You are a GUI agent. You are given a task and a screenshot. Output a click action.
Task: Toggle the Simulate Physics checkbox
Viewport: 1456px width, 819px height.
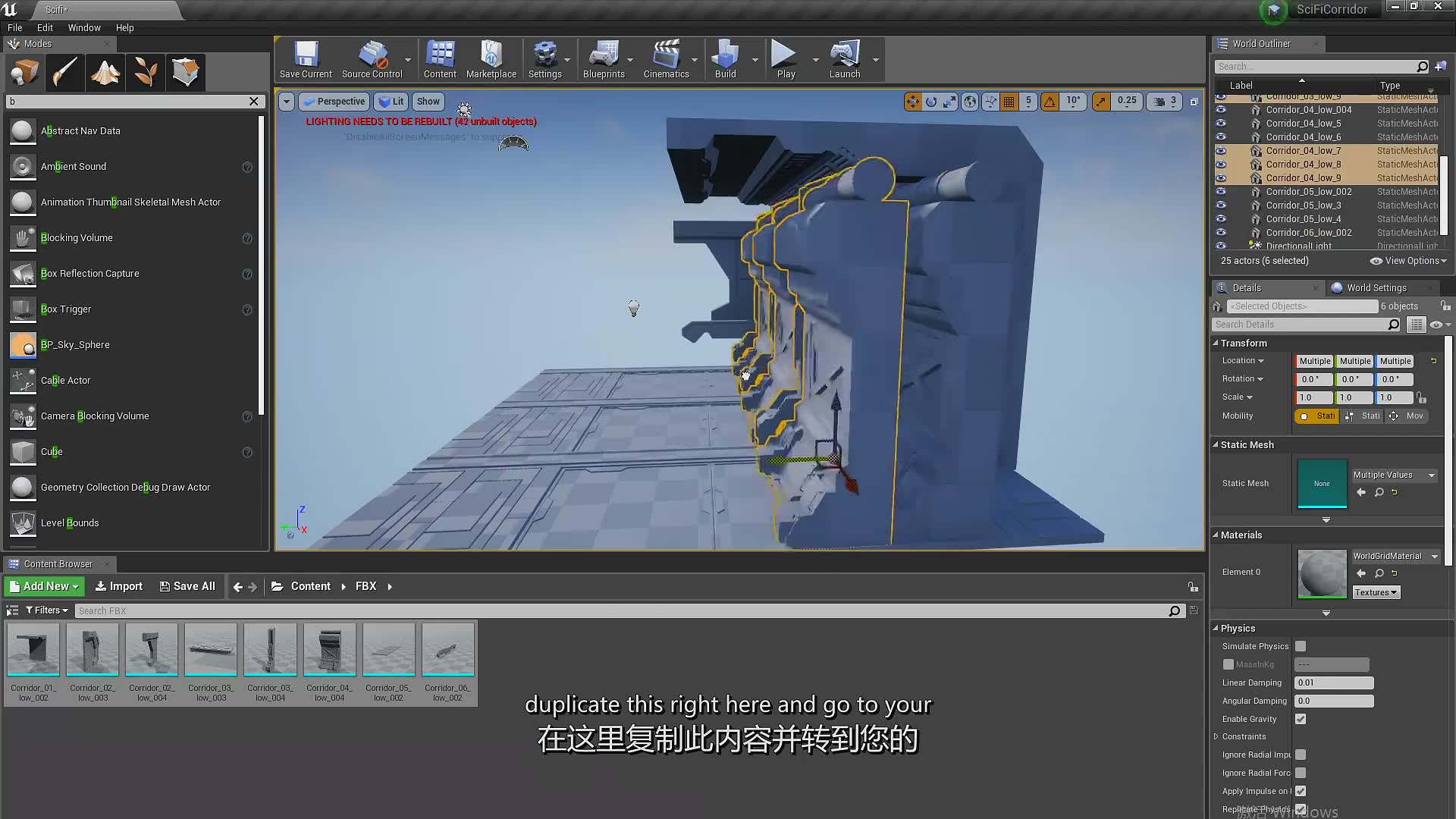pos(1301,646)
